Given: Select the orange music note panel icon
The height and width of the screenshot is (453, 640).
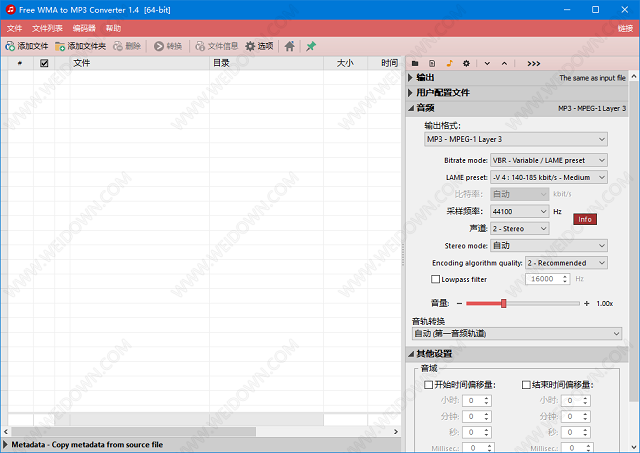Looking at the screenshot, I should (x=449, y=63).
